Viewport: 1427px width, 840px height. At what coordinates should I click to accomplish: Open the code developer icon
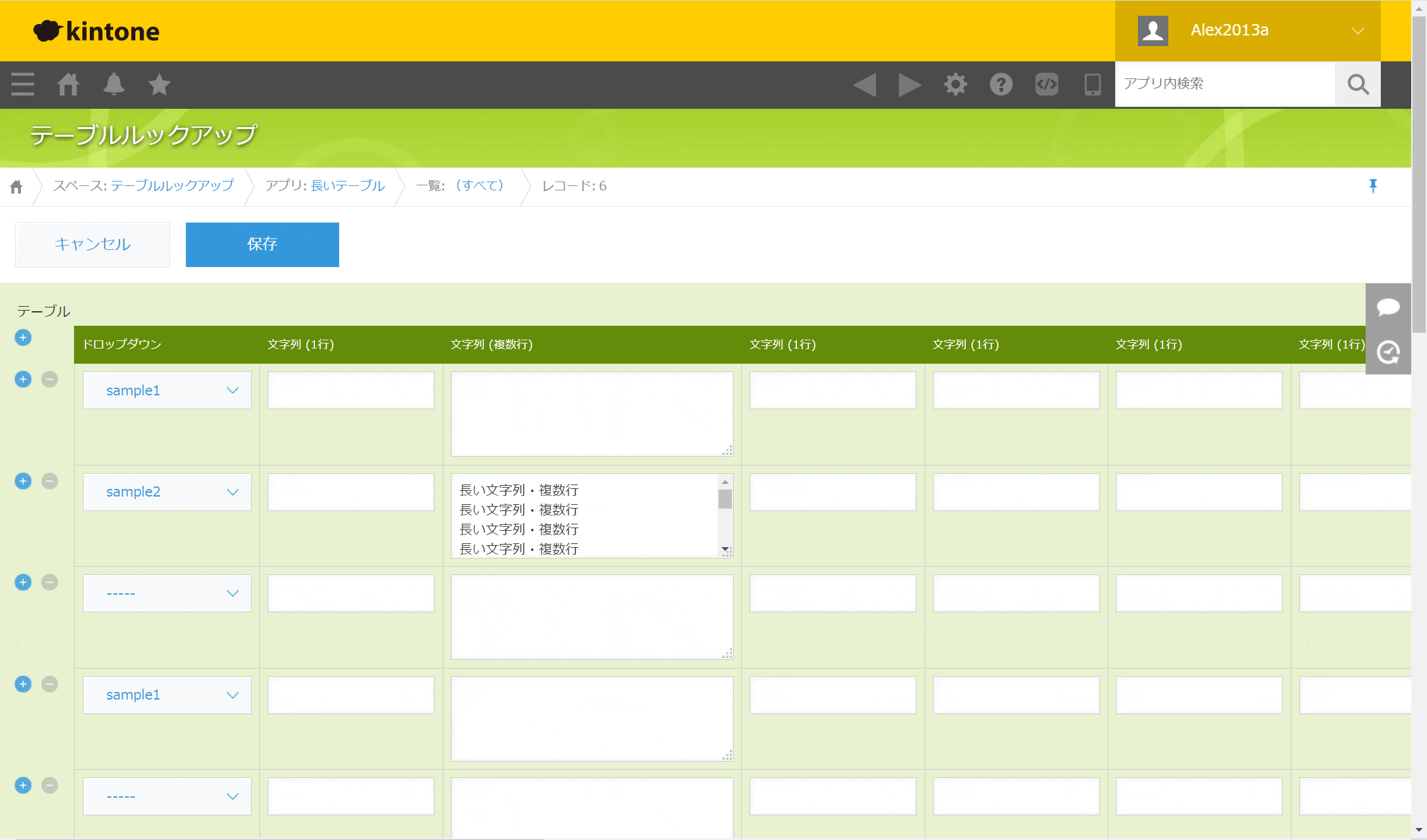[x=1046, y=84]
